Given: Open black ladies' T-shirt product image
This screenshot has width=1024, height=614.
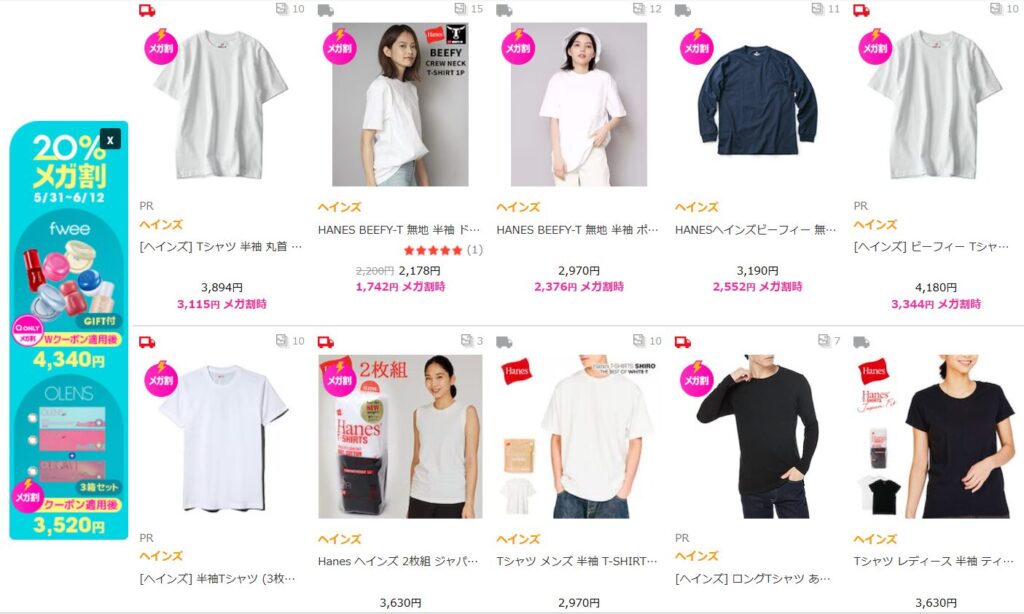Looking at the screenshot, I should tap(936, 436).
